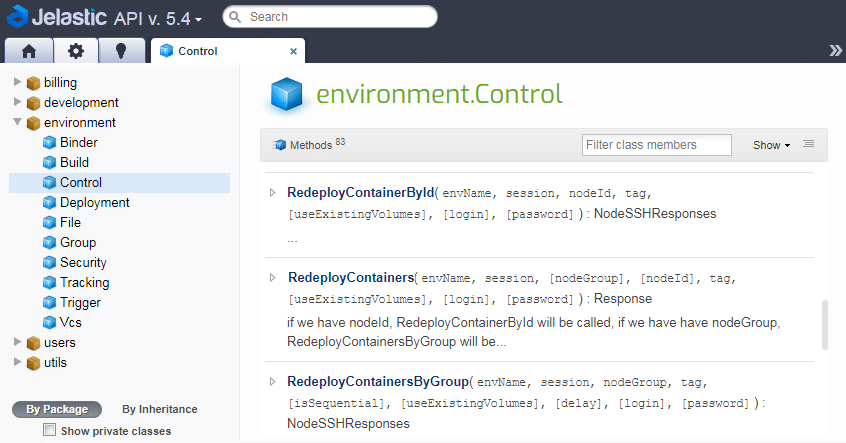The width and height of the screenshot is (846, 443).
Task: Click NodeSSHResponses return type of RedeployContainersByGroup
Action: (x=348, y=424)
